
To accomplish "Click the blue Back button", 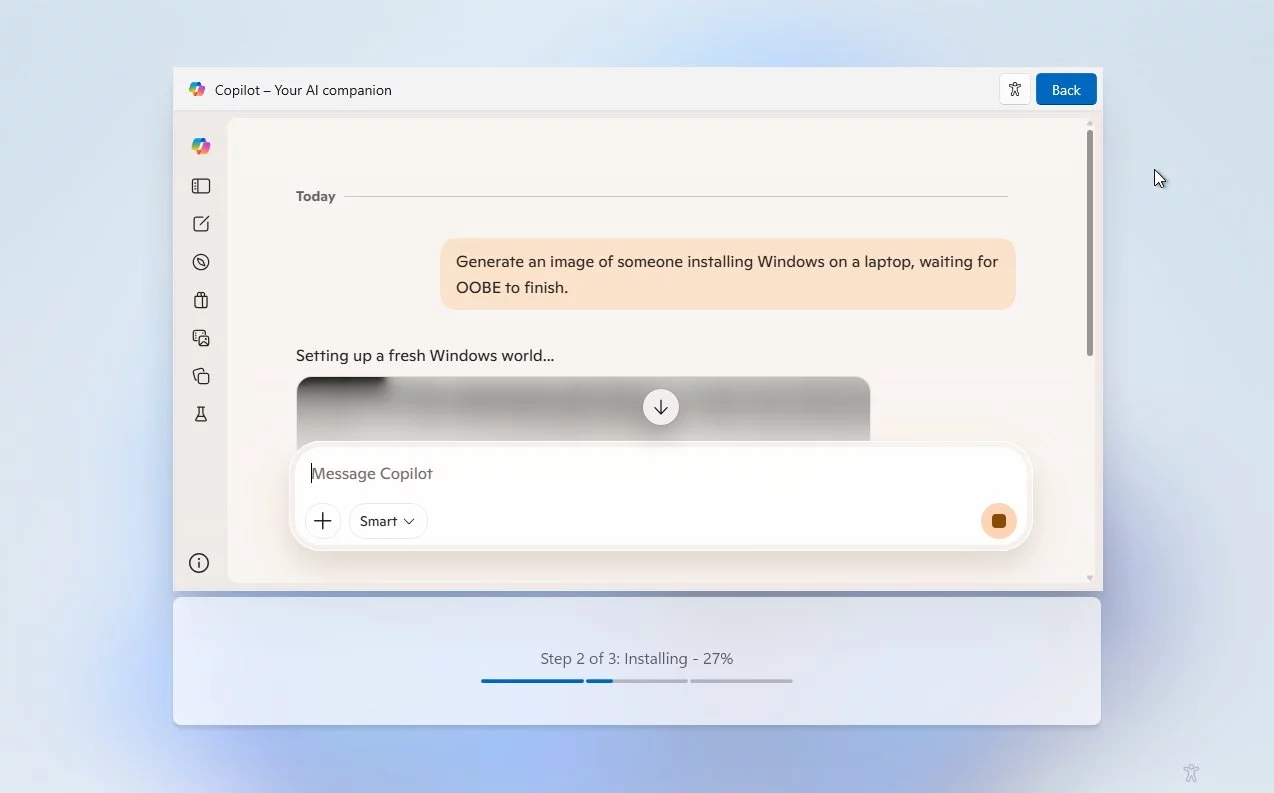I will pos(1066,90).
